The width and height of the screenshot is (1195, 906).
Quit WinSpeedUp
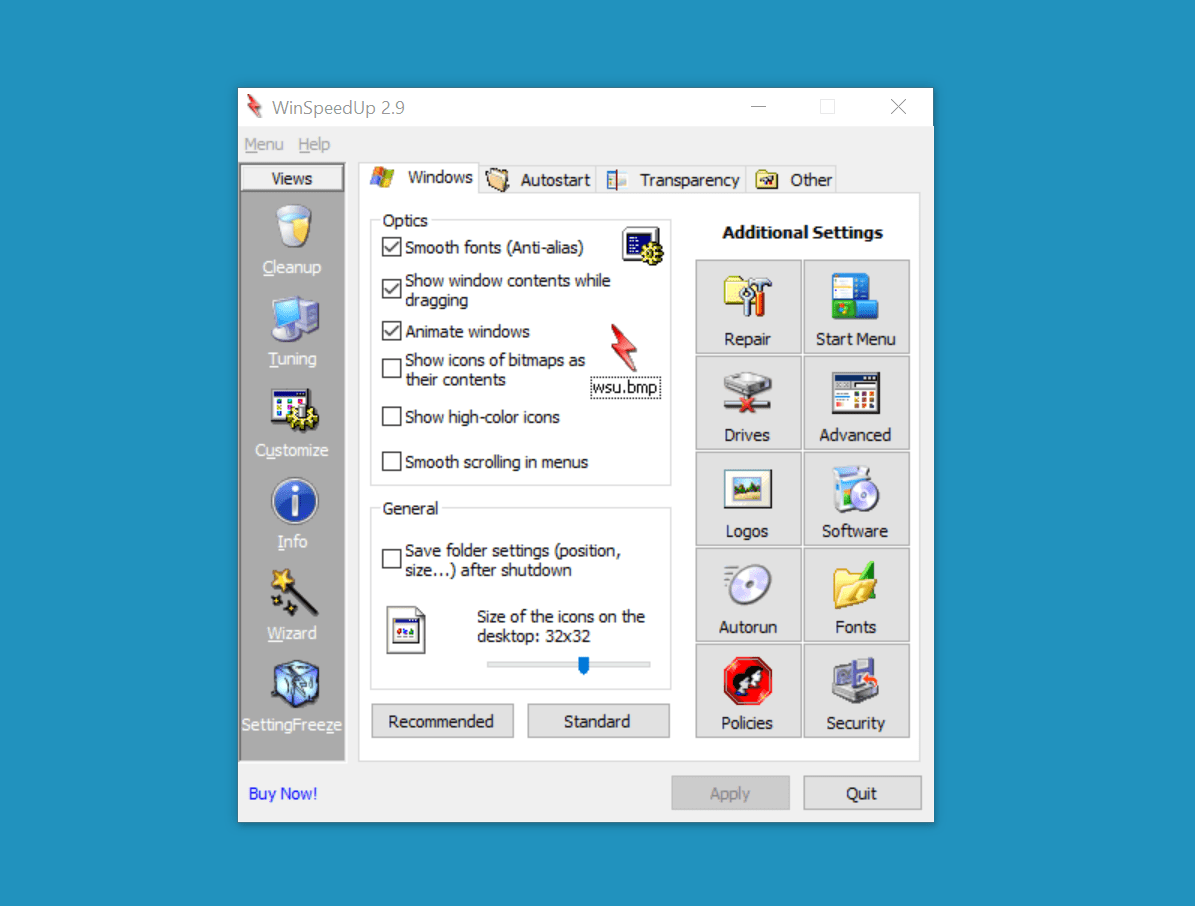tap(862, 793)
